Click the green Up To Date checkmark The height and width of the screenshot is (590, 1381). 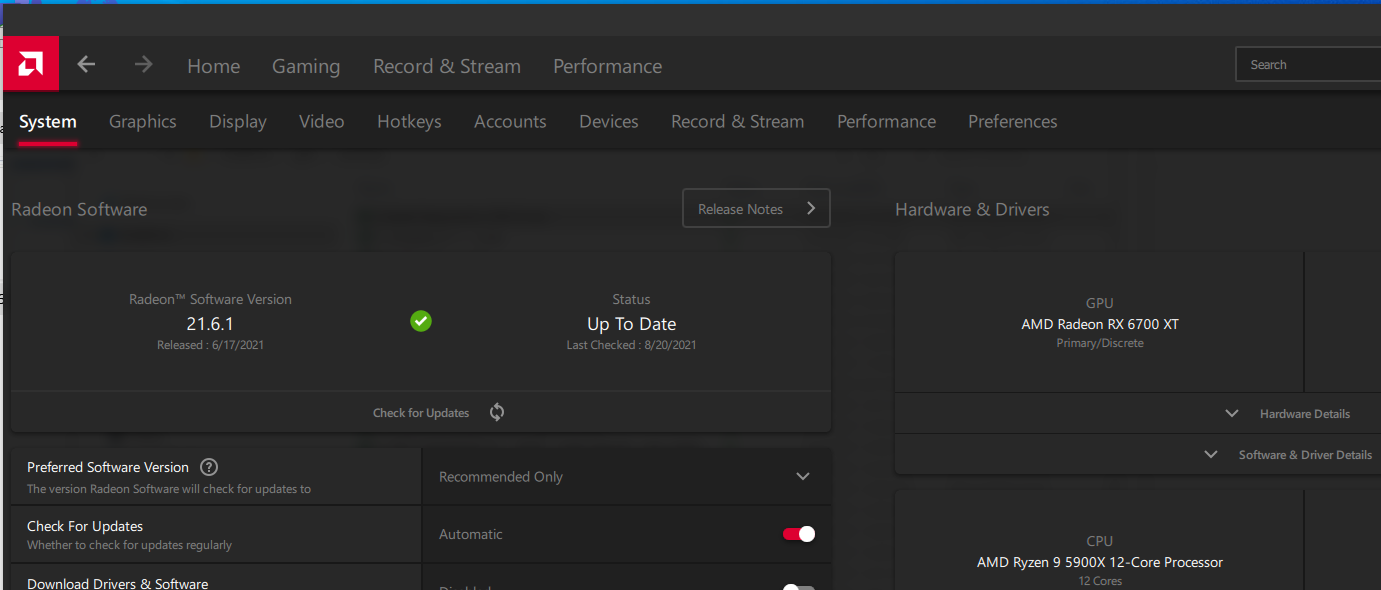[x=421, y=321]
